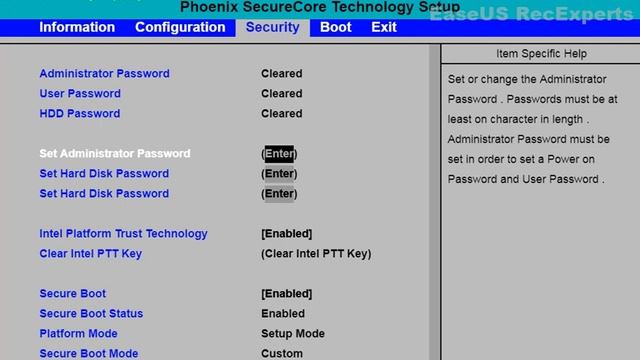Screen dimensions: 640x360
Task: Toggle Intel Platform Trust Technology Enabled value
Action: coord(287,233)
